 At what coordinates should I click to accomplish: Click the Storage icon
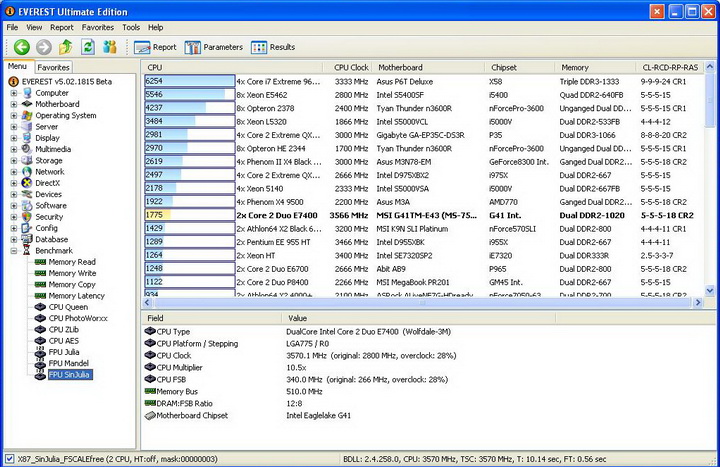[x=27, y=160]
